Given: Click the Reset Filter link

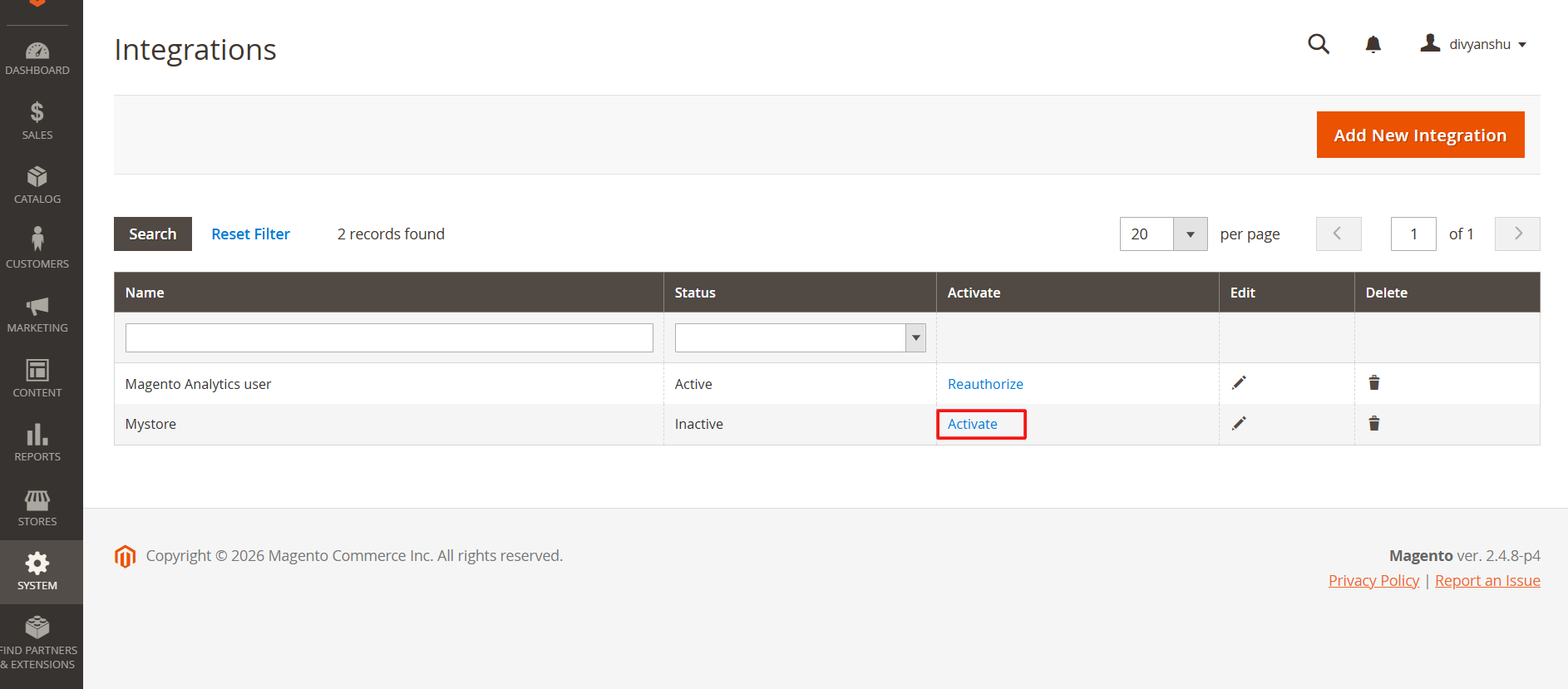Looking at the screenshot, I should 250,234.
